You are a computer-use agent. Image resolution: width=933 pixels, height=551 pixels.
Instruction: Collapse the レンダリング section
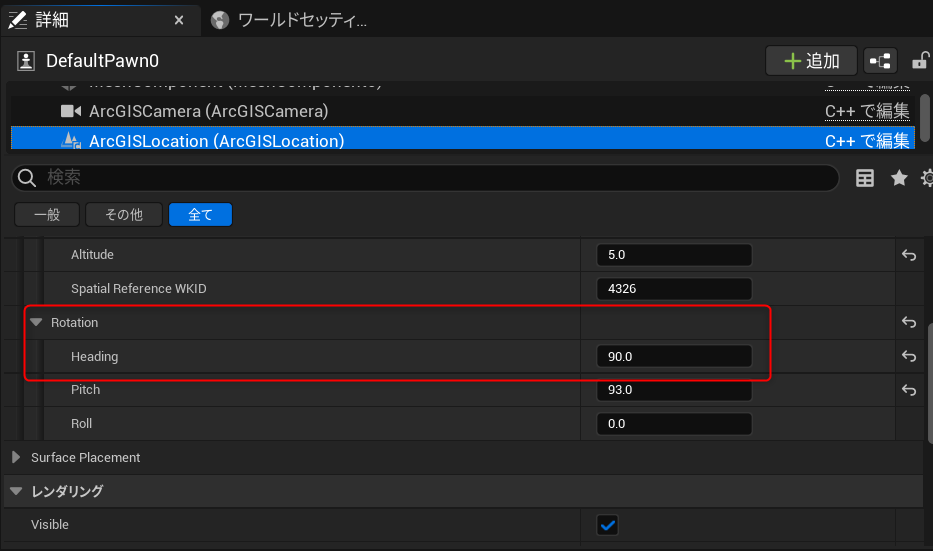pyautogui.click(x=16, y=491)
